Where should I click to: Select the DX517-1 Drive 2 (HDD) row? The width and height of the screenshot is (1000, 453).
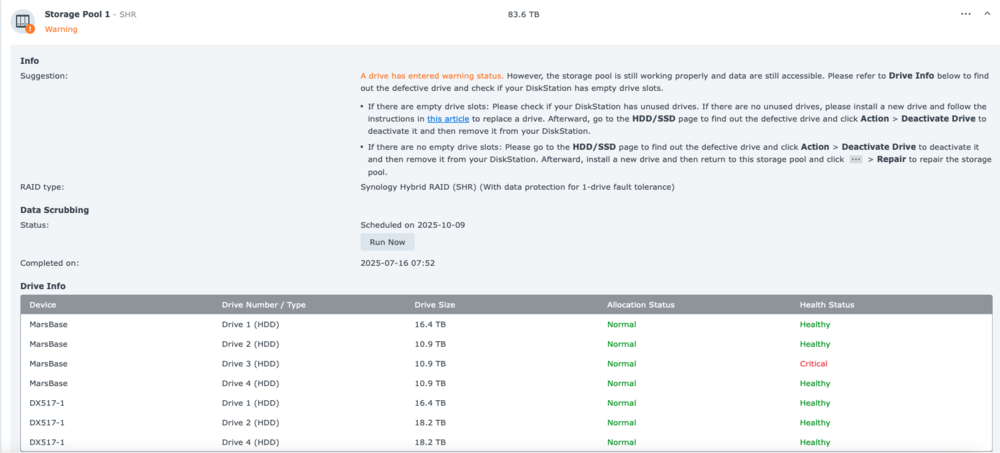point(506,422)
